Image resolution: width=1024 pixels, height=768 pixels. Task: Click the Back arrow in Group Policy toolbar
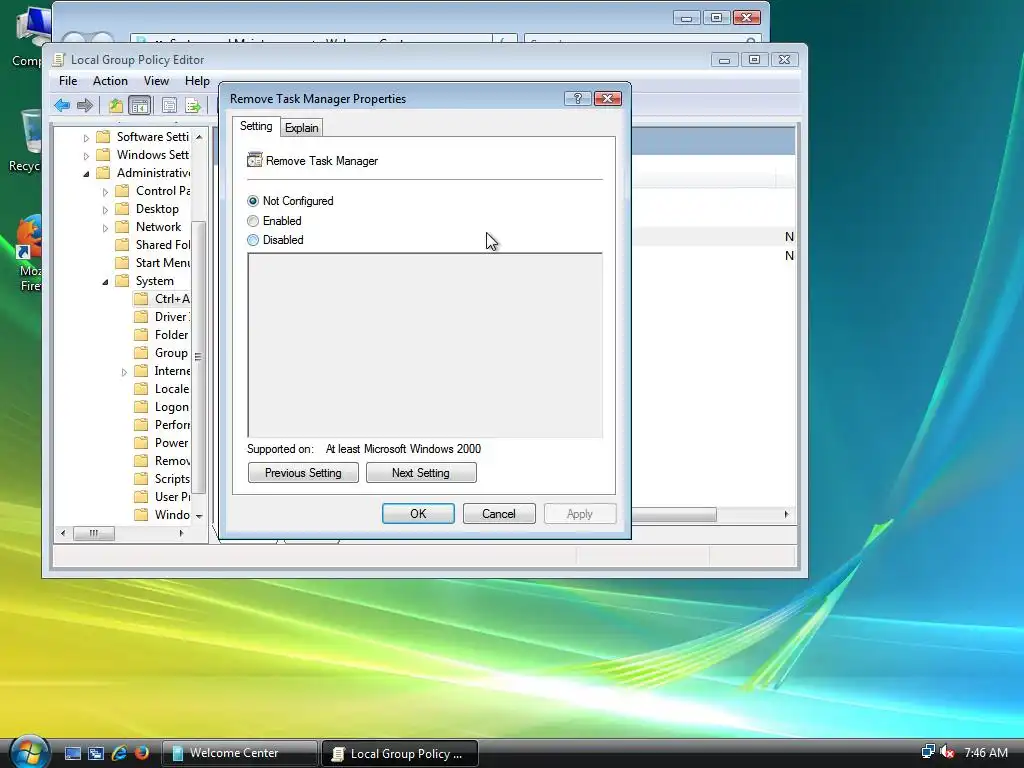coord(62,105)
